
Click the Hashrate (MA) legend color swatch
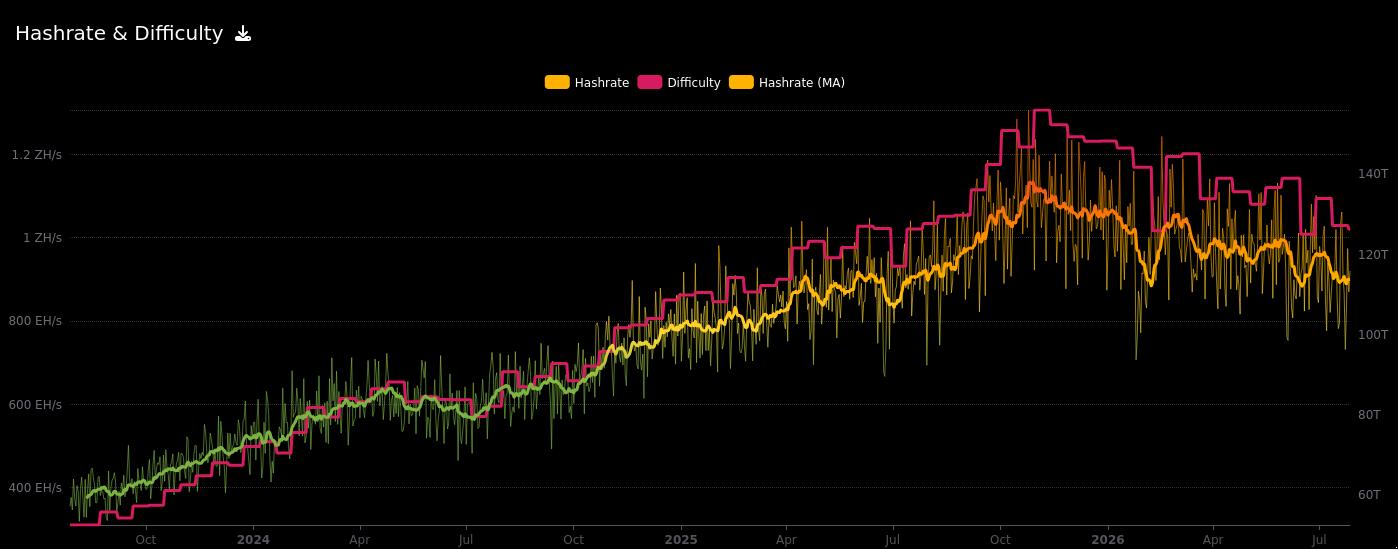click(x=741, y=83)
